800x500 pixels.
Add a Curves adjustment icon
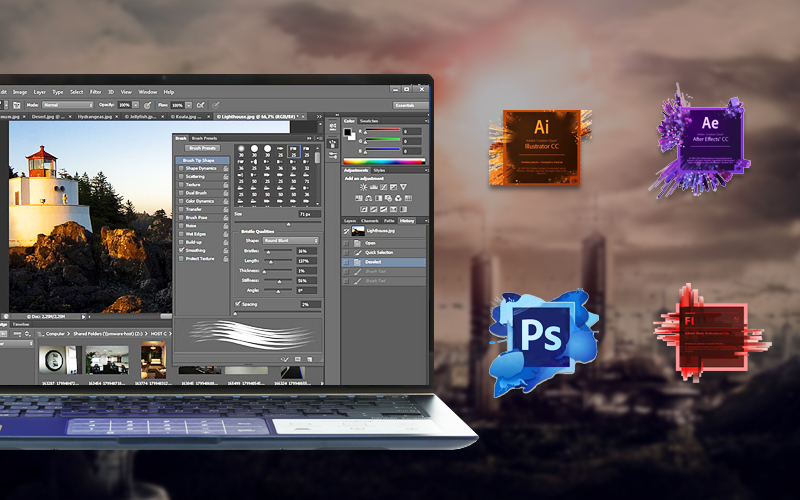point(384,187)
